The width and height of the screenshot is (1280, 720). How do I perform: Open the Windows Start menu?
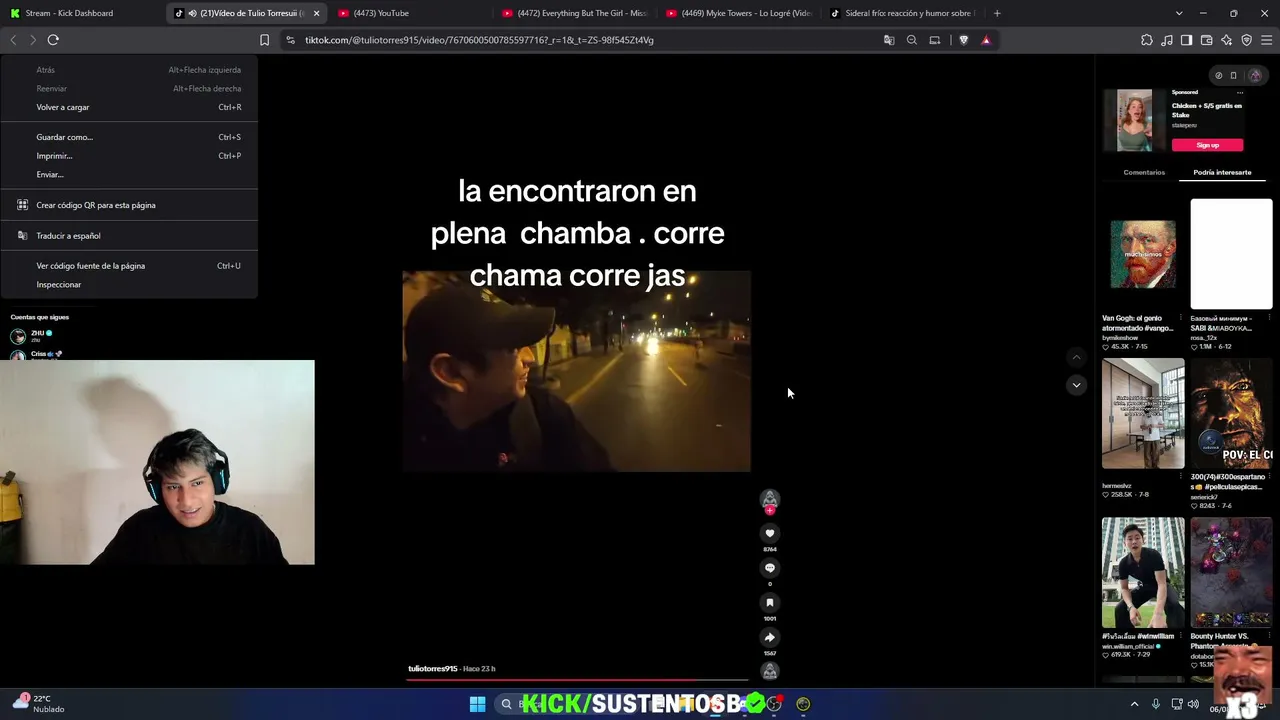[x=477, y=704]
